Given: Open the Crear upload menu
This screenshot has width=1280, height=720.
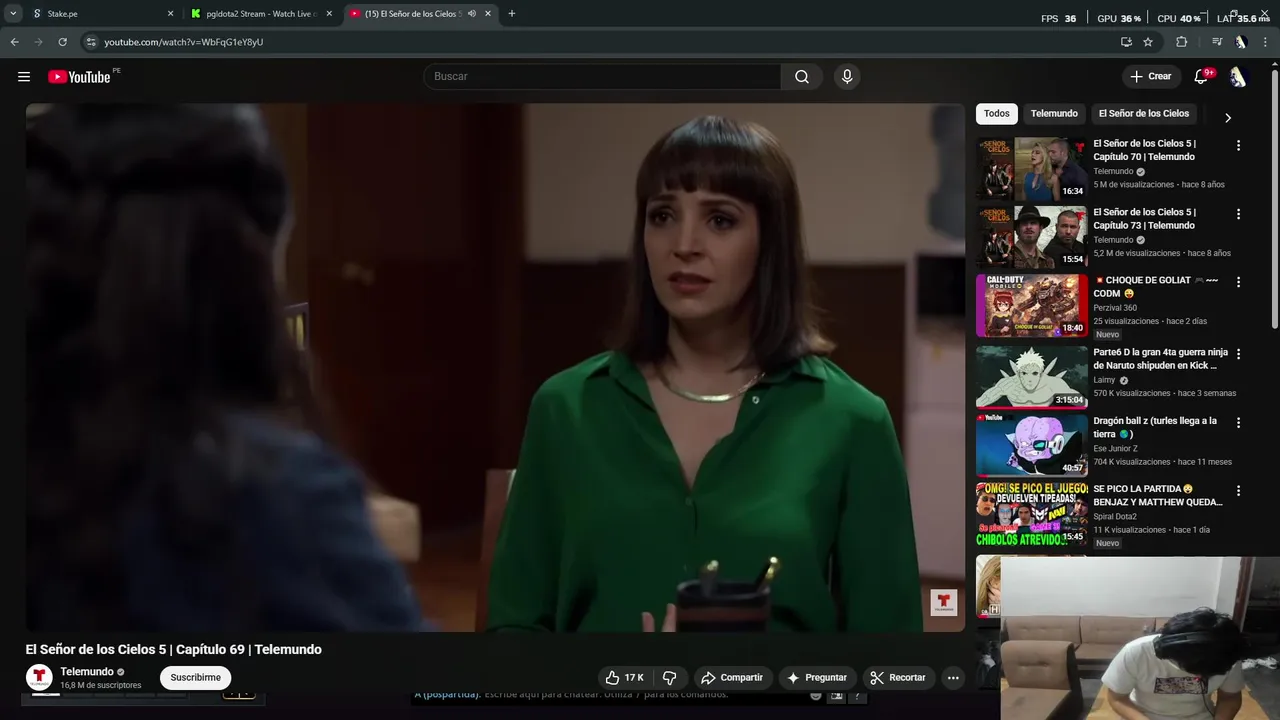Looking at the screenshot, I should coord(1150,77).
